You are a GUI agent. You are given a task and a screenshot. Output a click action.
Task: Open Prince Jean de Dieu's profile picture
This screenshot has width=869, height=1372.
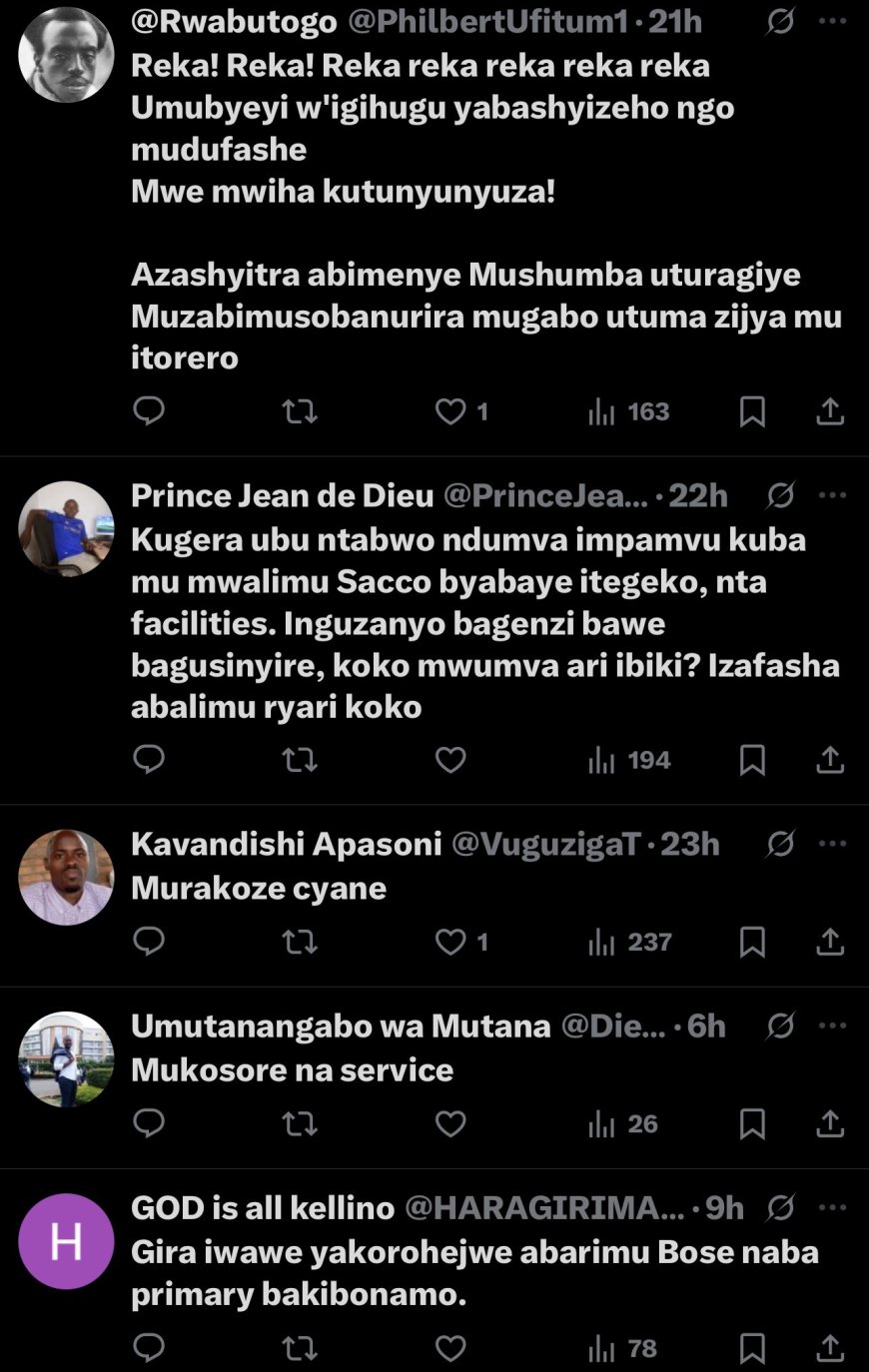point(66,528)
